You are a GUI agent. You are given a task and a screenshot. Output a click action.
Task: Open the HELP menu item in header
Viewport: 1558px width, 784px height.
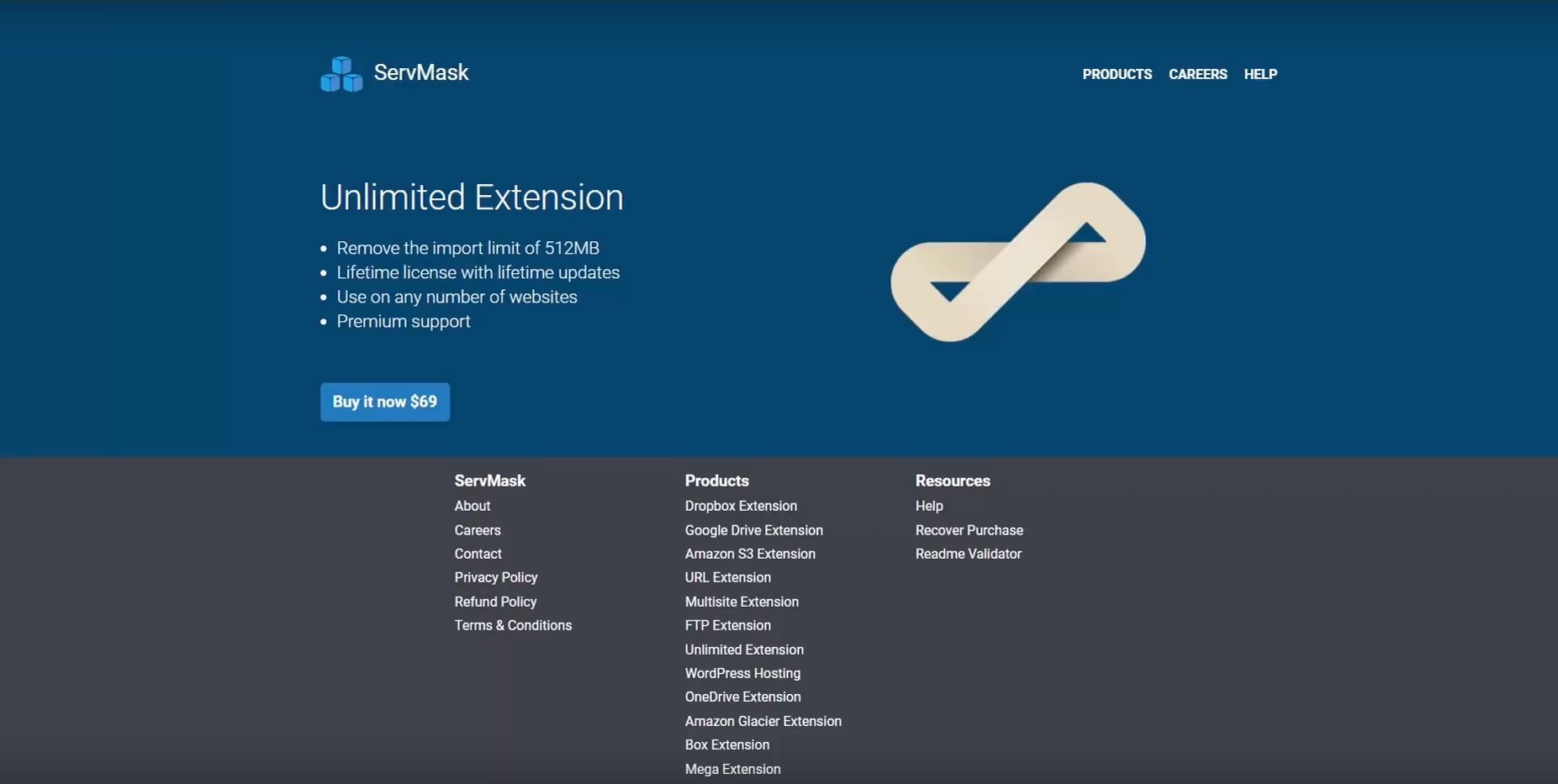pyautogui.click(x=1260, y=74)
